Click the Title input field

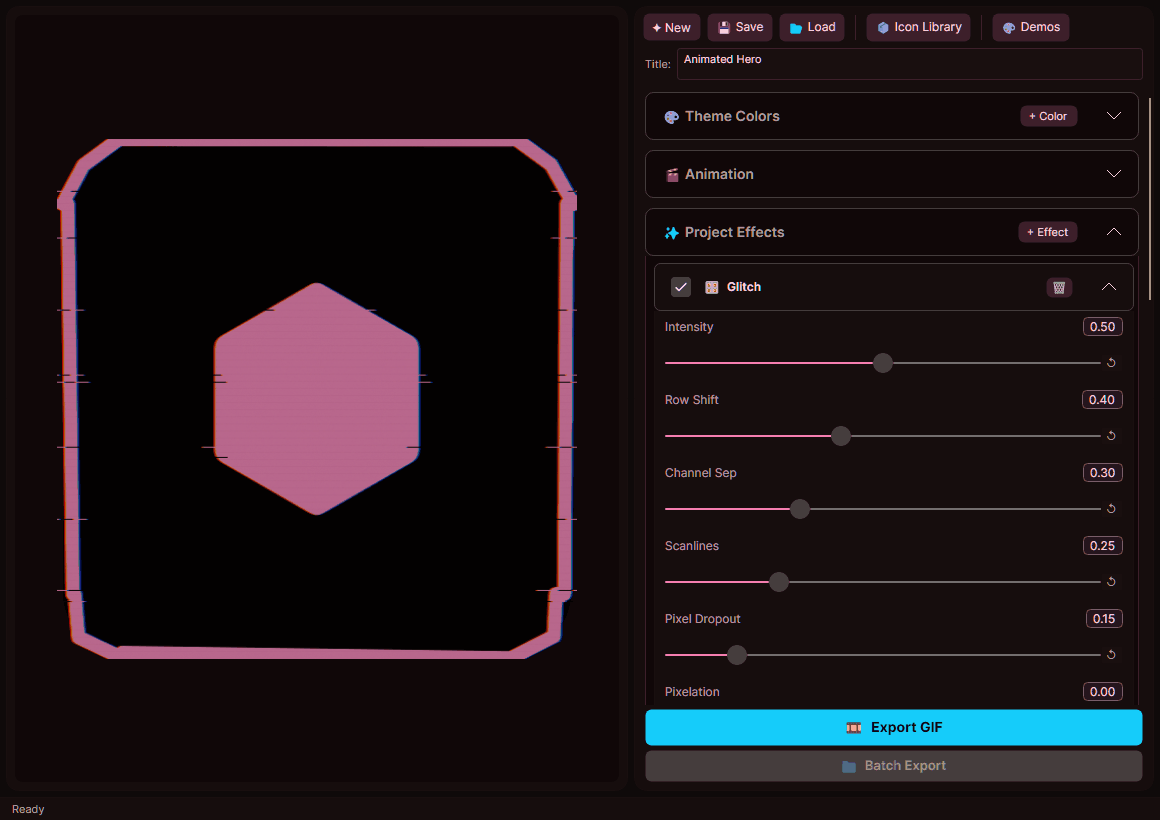(x=908, y=64)
